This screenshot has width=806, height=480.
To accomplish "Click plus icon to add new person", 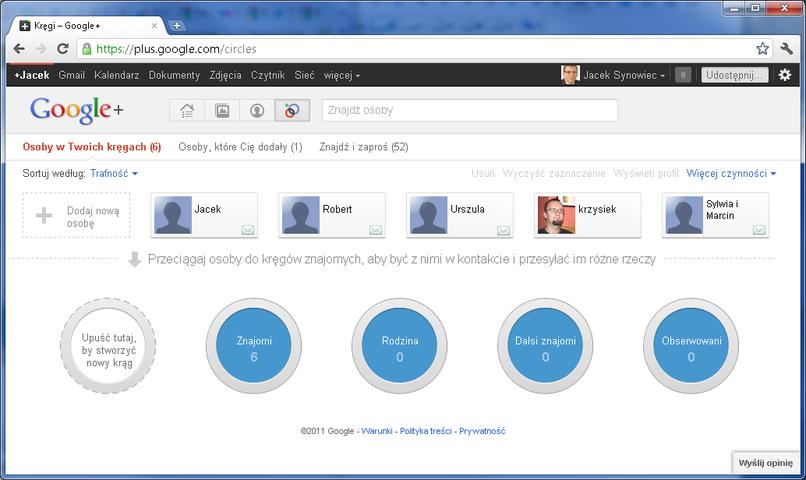I will coord(44,215).
